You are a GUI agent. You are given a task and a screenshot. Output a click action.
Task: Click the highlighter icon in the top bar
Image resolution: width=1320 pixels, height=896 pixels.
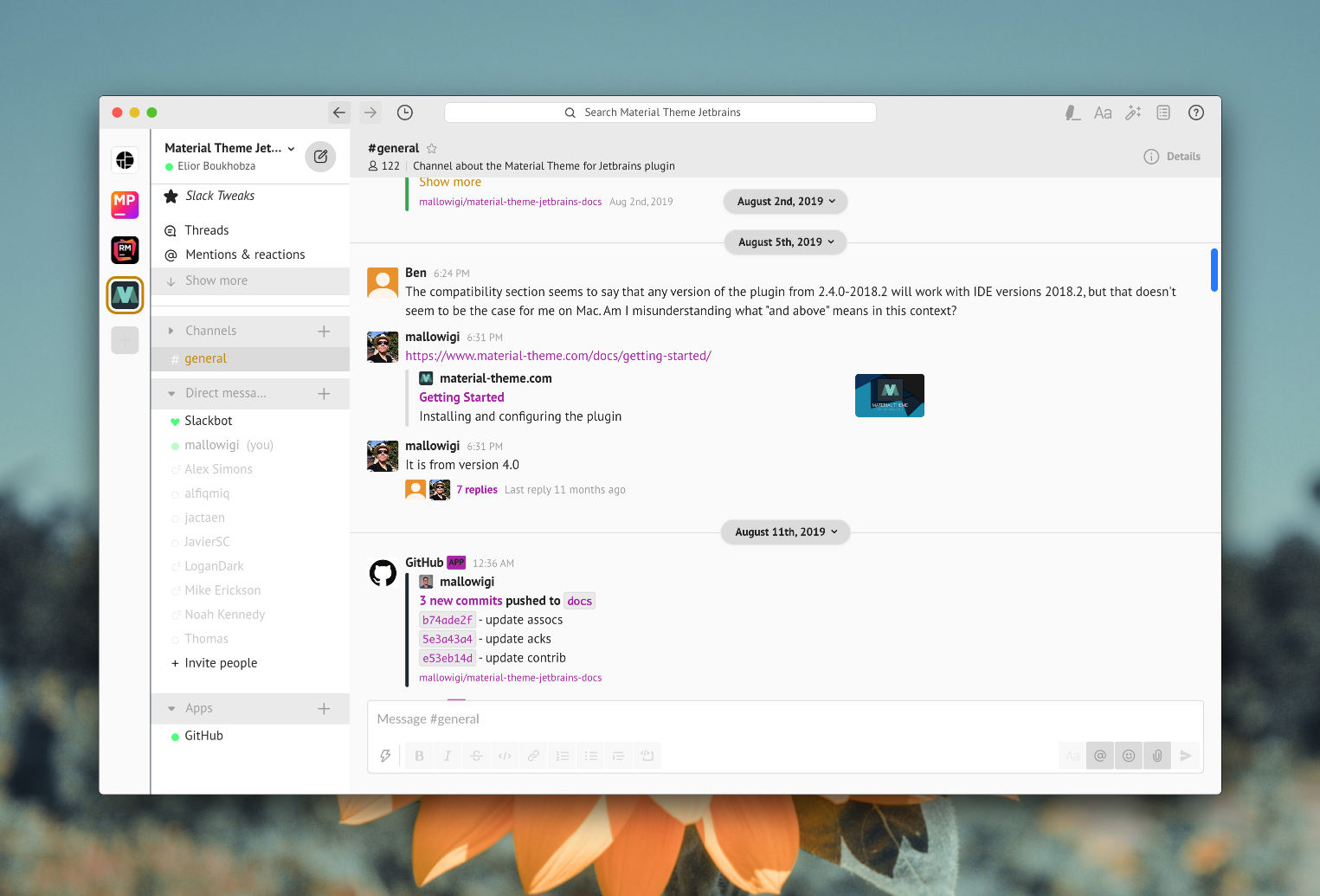click(1072, 113)
